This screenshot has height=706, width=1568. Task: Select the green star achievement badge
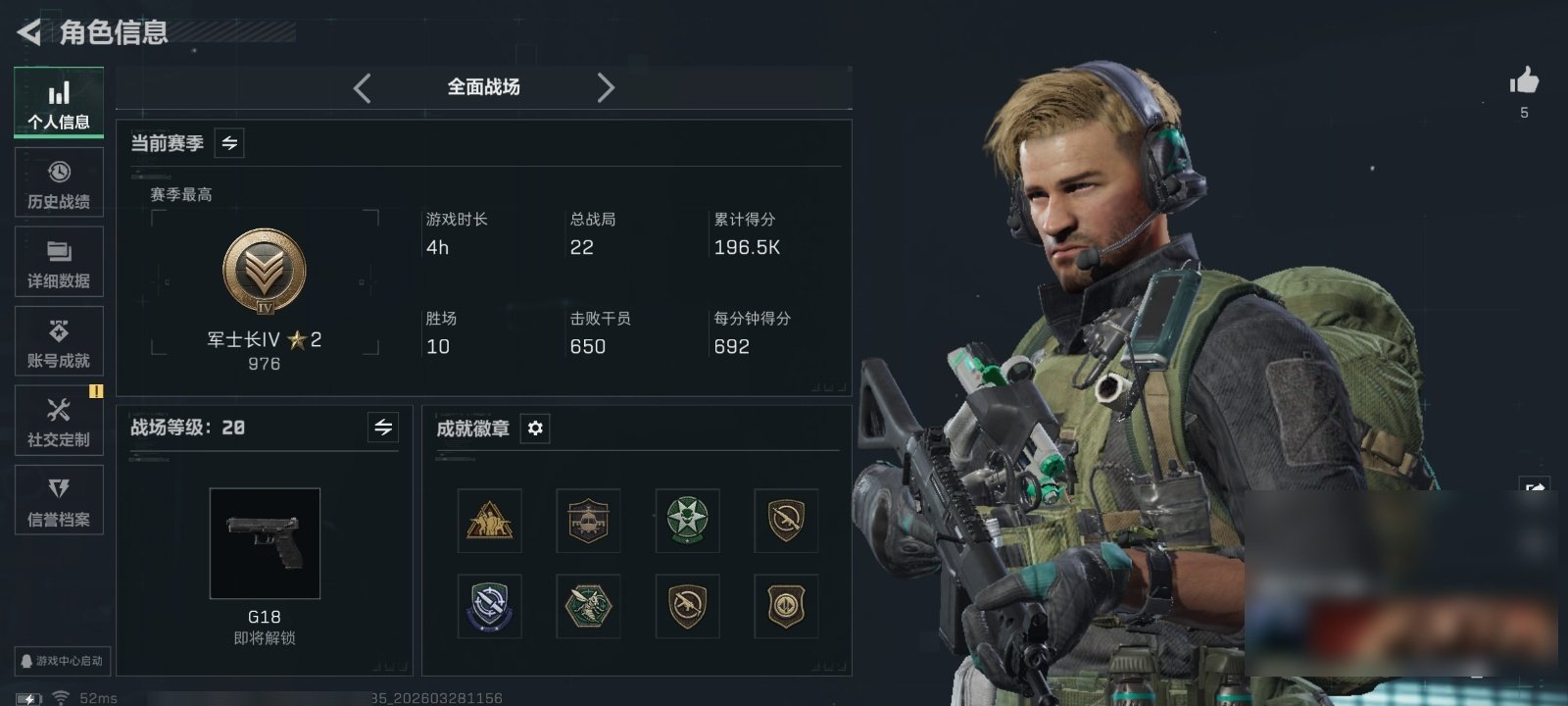[687, 521]
